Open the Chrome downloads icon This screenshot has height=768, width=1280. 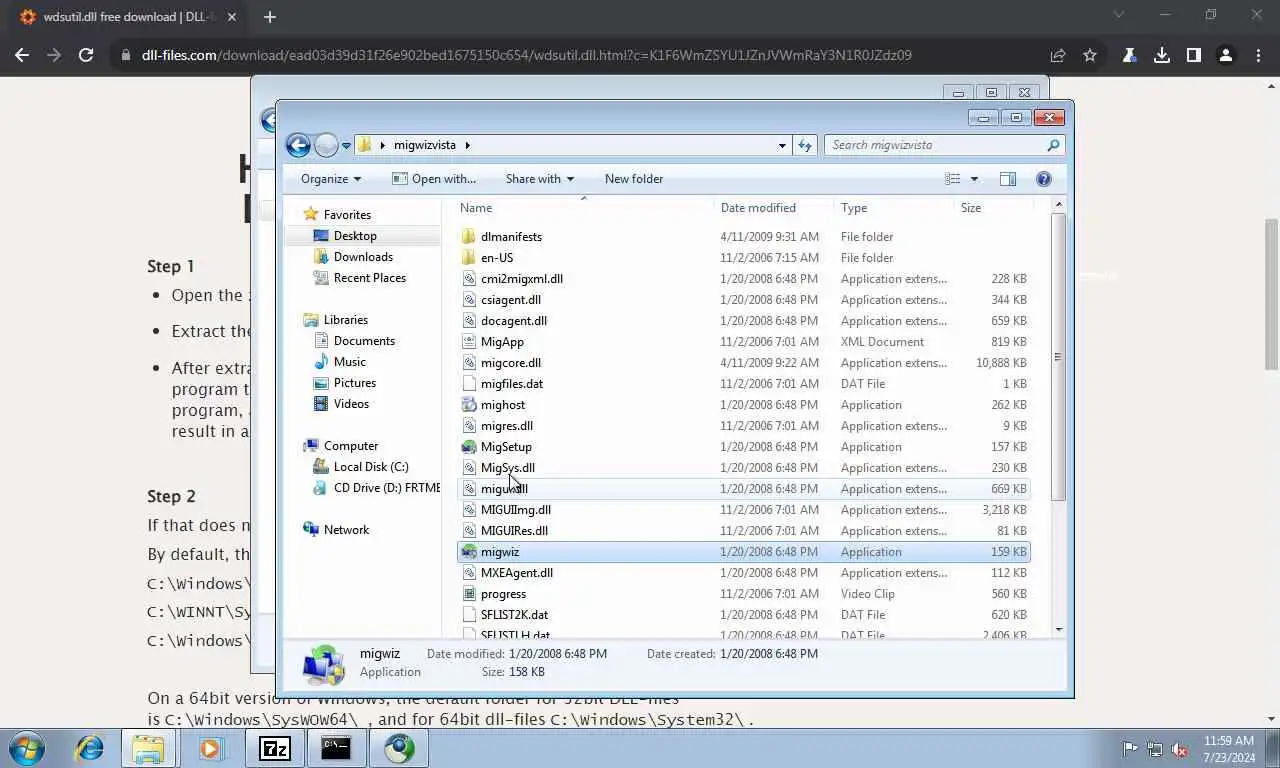(1161, 55)
